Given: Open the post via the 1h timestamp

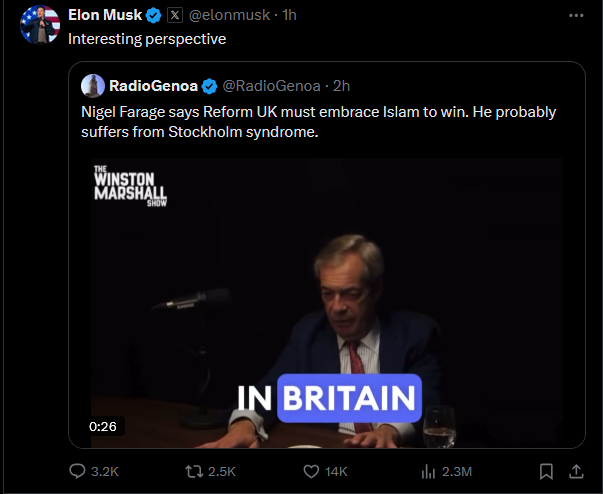Looking at the screenshot, I should pos(289,16).
